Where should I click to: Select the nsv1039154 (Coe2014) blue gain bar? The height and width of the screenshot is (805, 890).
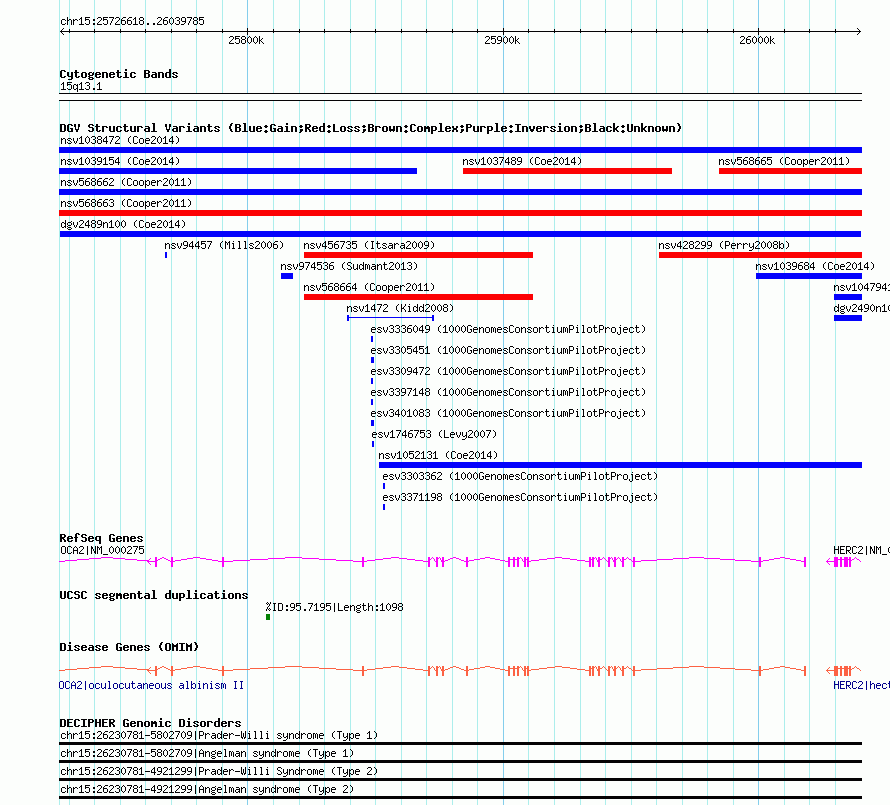[x=238, y=171]
